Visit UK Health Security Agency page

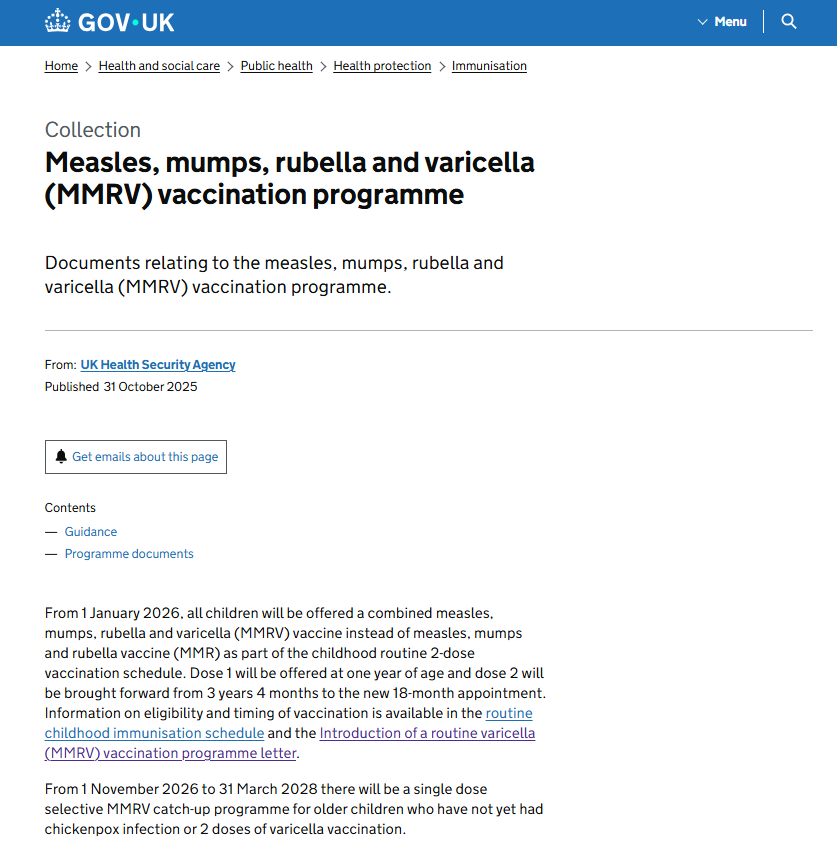click(158, 365)
